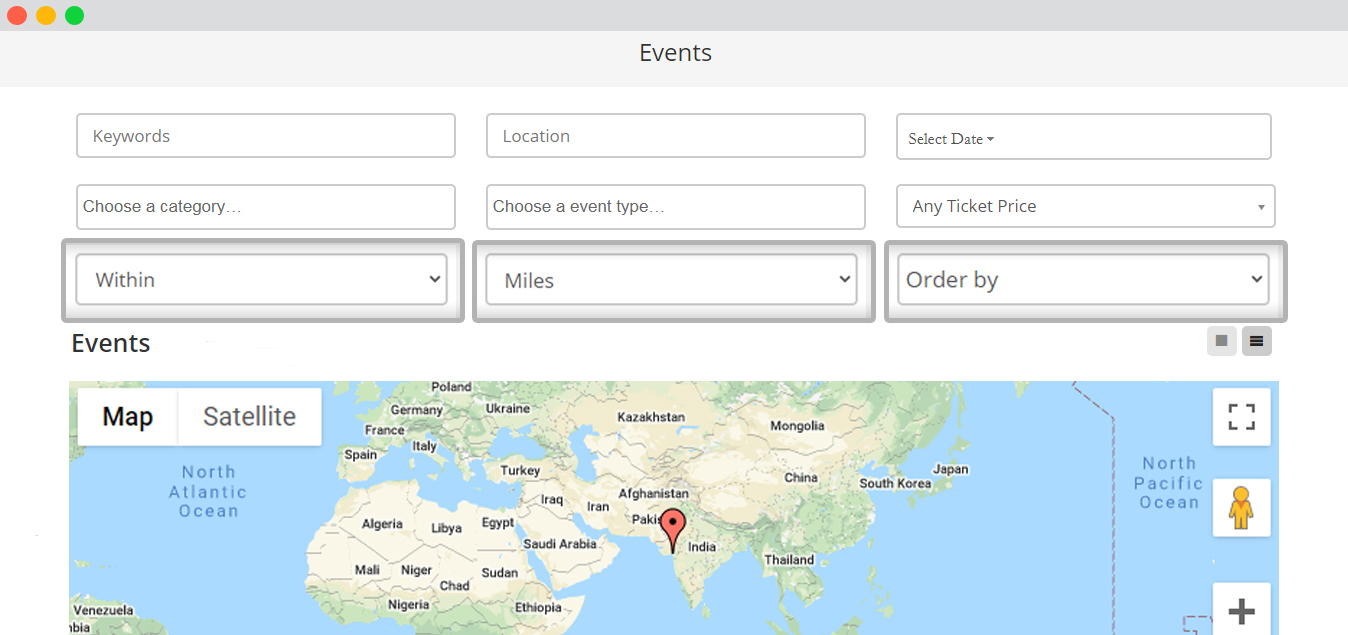Expand the Order by dropdown
The height and width of the screenshot is (635, 1348).
pyautogui.click(x=1083, y=280)
